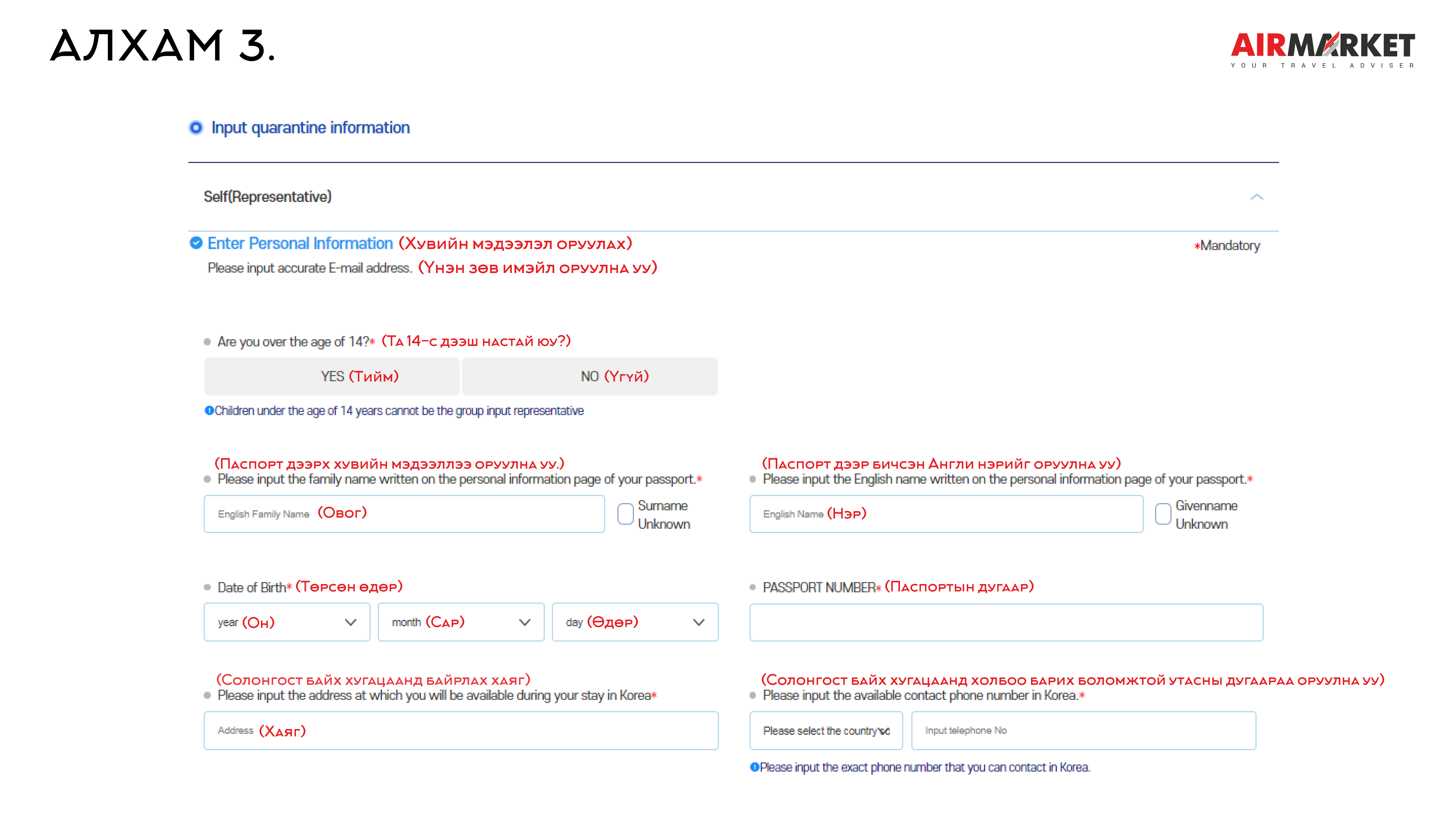The width and height of the screenshot is (1456, 820).
Task: Click the info icon before the exact phone number note
Action: coord(755,767)
